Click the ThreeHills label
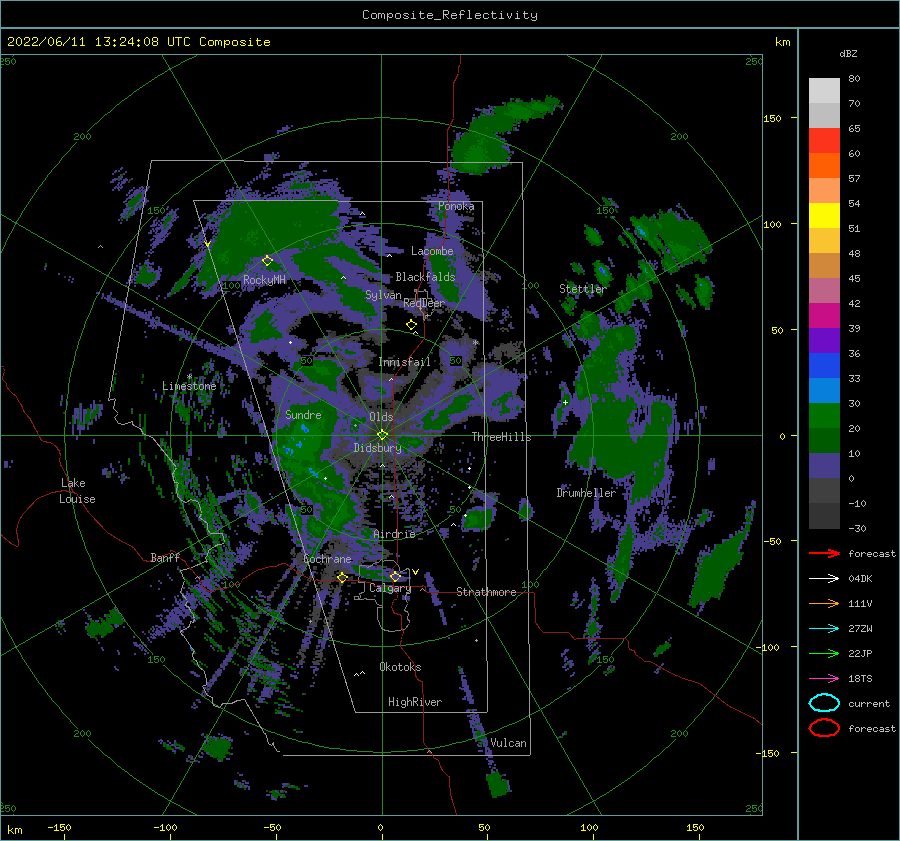This screenshot has width=900, height=841. [x=502, y=437]
